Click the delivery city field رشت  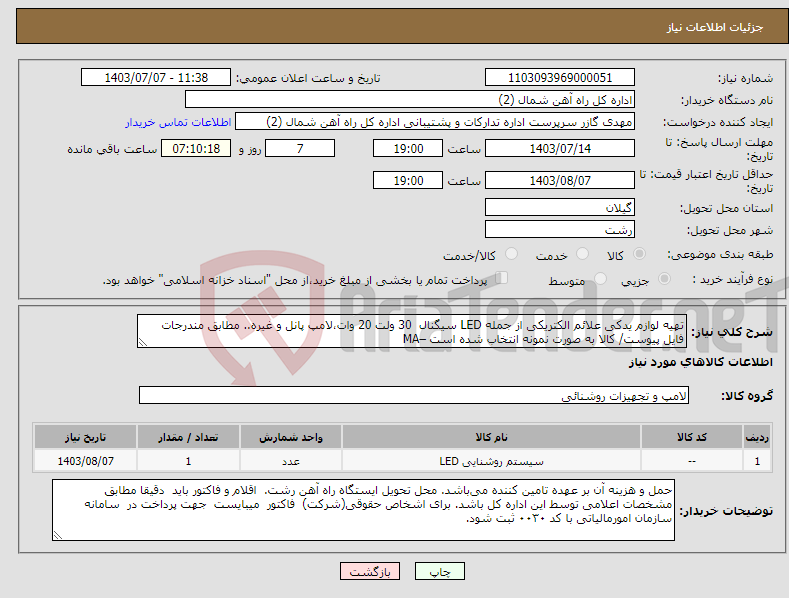[560, 230]
